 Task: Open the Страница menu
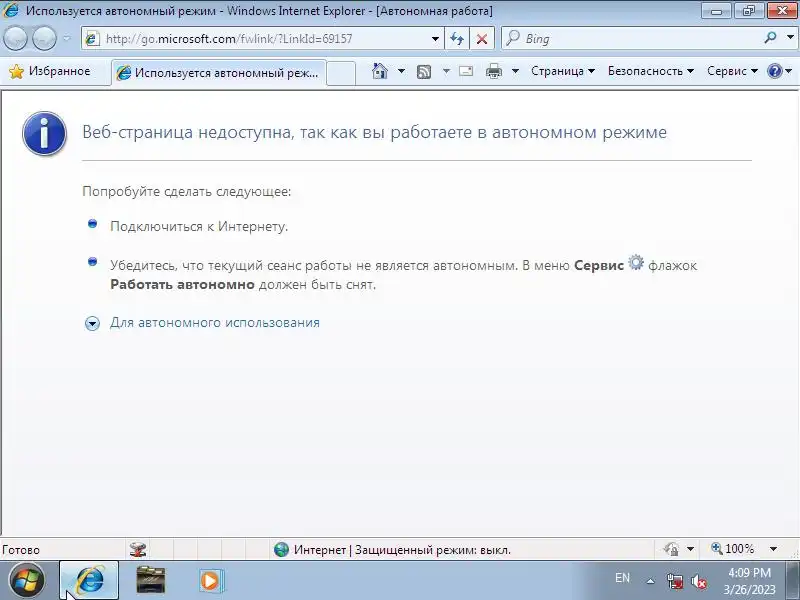point(563,71)
